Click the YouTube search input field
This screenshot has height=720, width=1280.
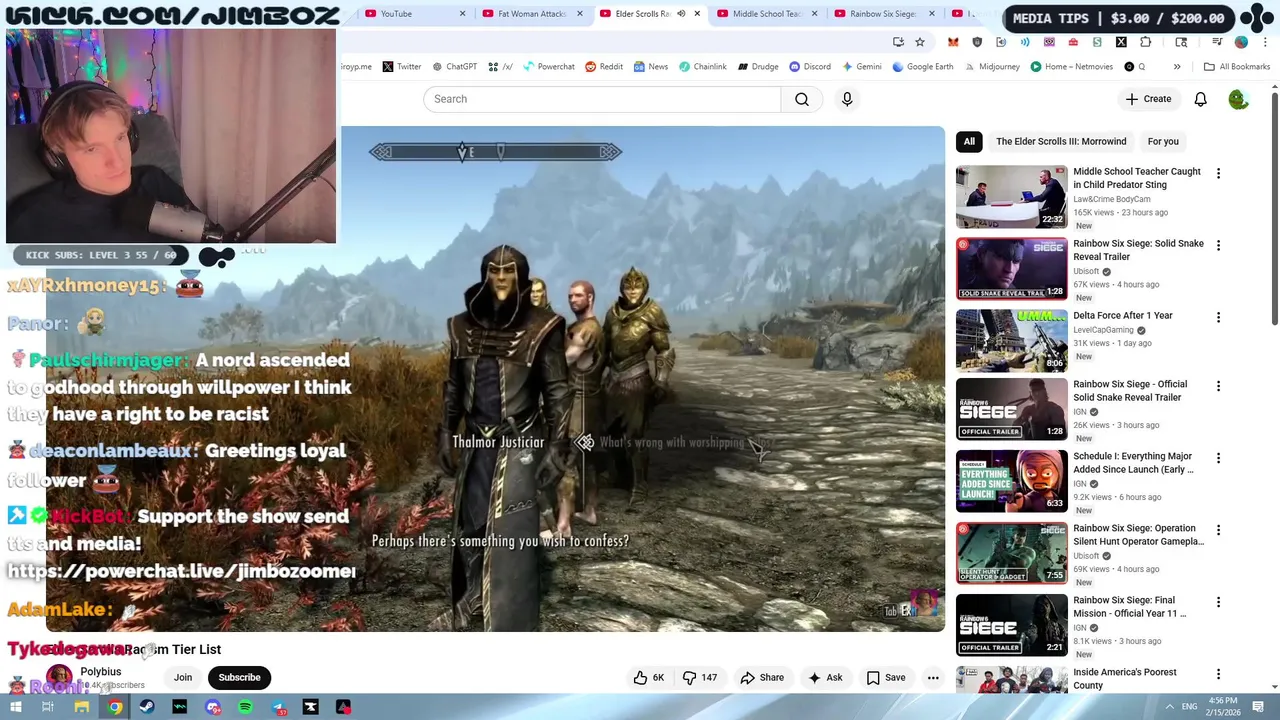(x=602, y=99)
